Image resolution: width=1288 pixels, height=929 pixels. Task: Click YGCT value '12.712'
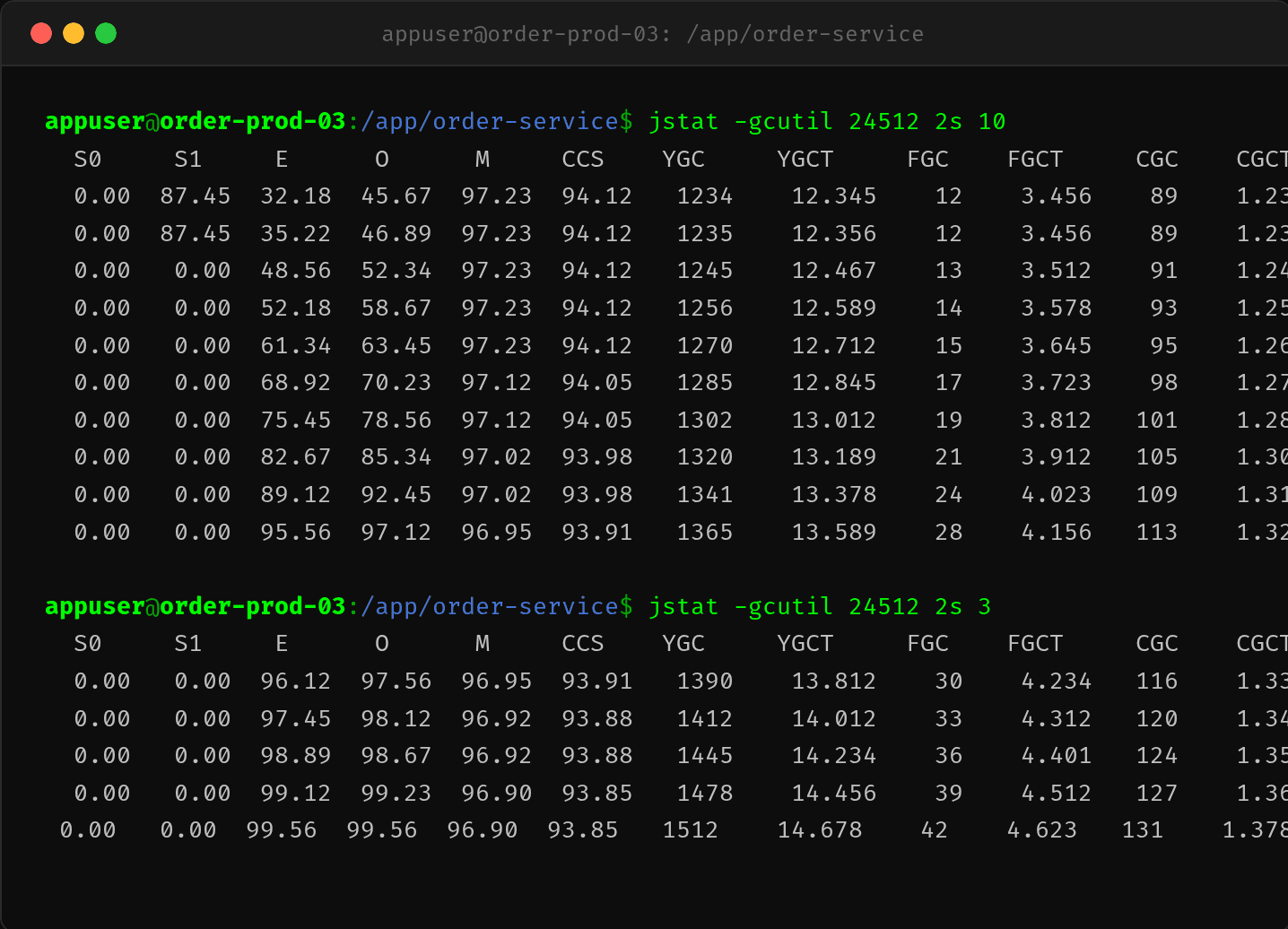[x=834, y=345]
